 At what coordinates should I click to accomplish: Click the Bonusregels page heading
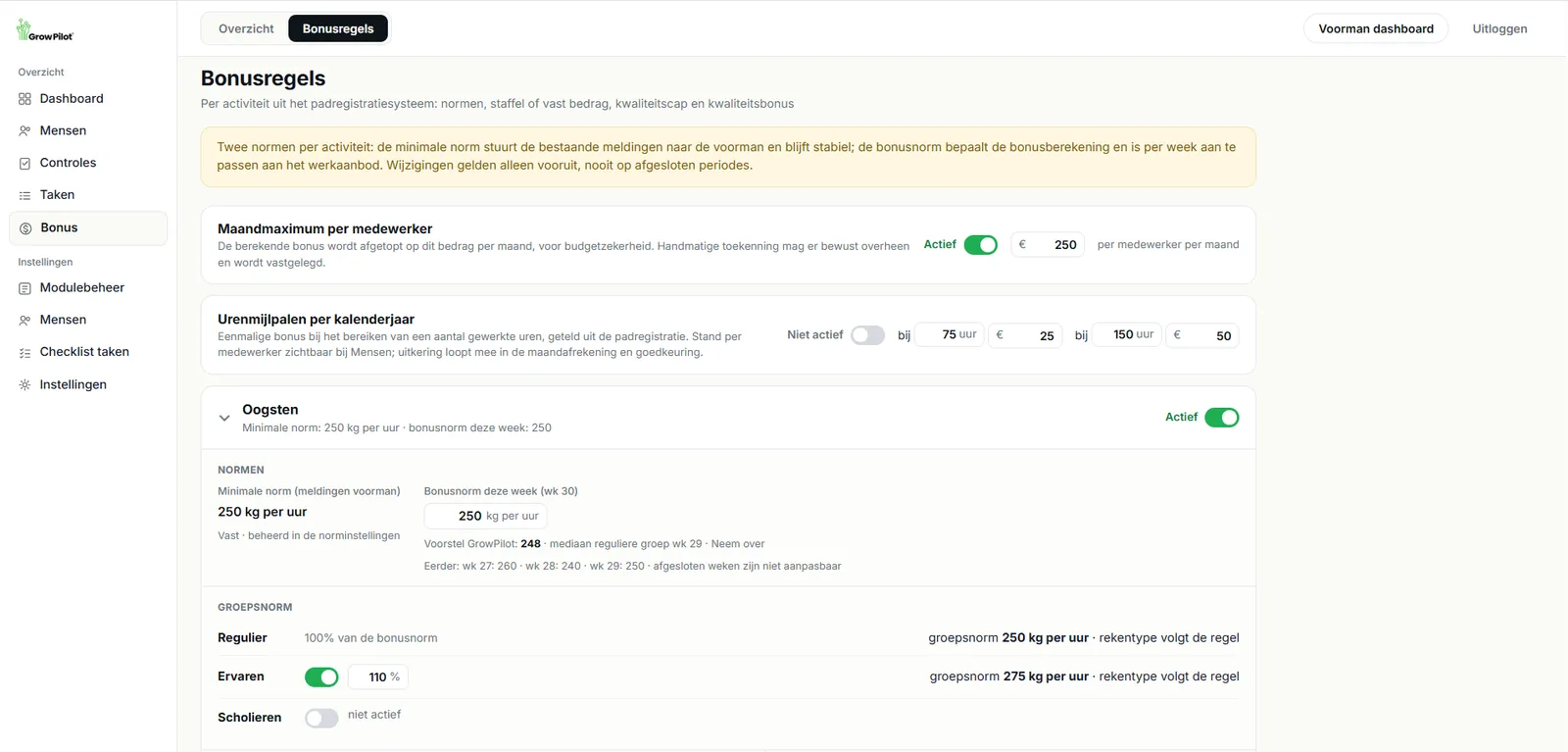click(x=263, y=78)
